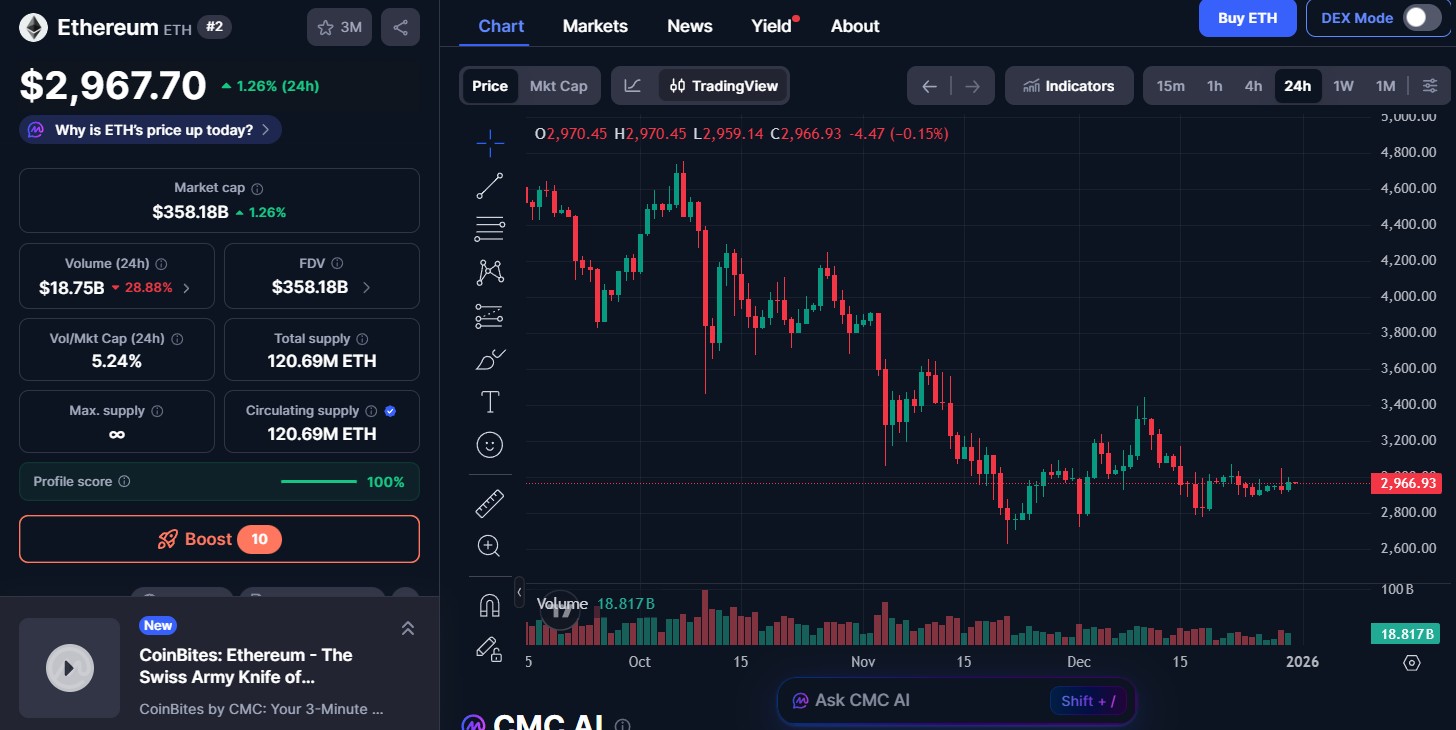The height and width of the screenshot is (730, 1456).
Task: Select the text annotation tool
Action: point(489,401)
